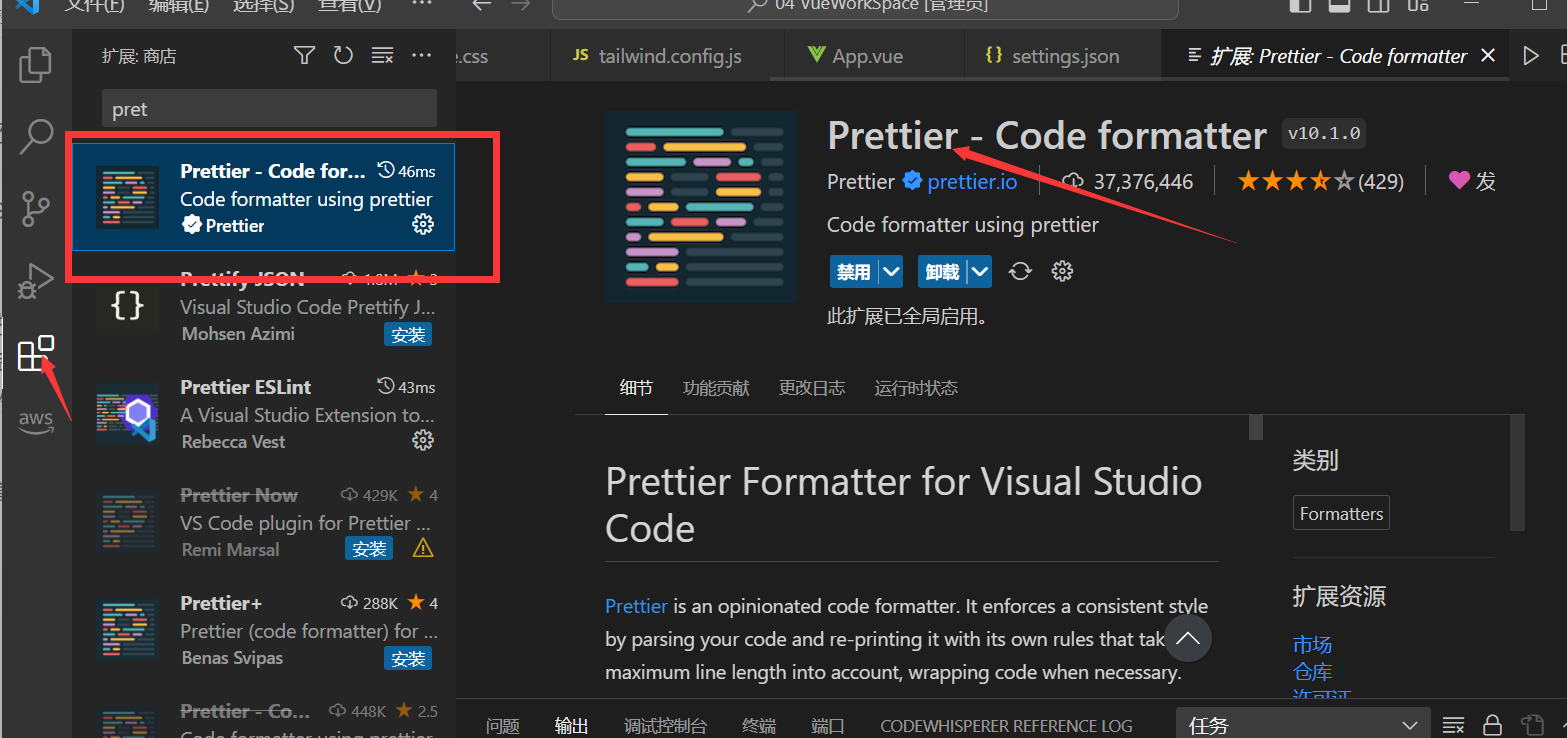Install the Prettier+ extension
The image size is (1567, 738).
[408, 658]
